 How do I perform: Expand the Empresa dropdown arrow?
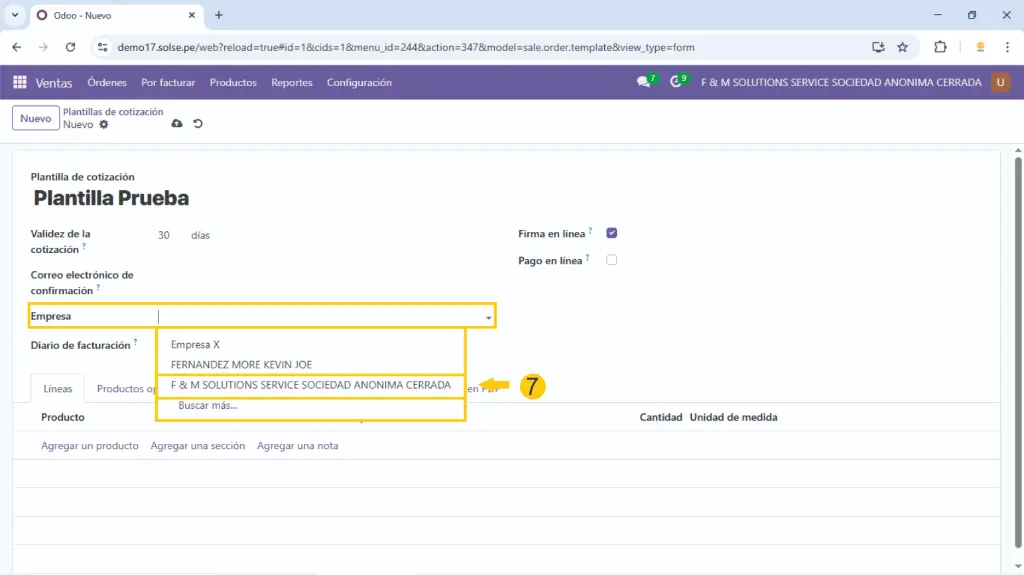[488, 317]
